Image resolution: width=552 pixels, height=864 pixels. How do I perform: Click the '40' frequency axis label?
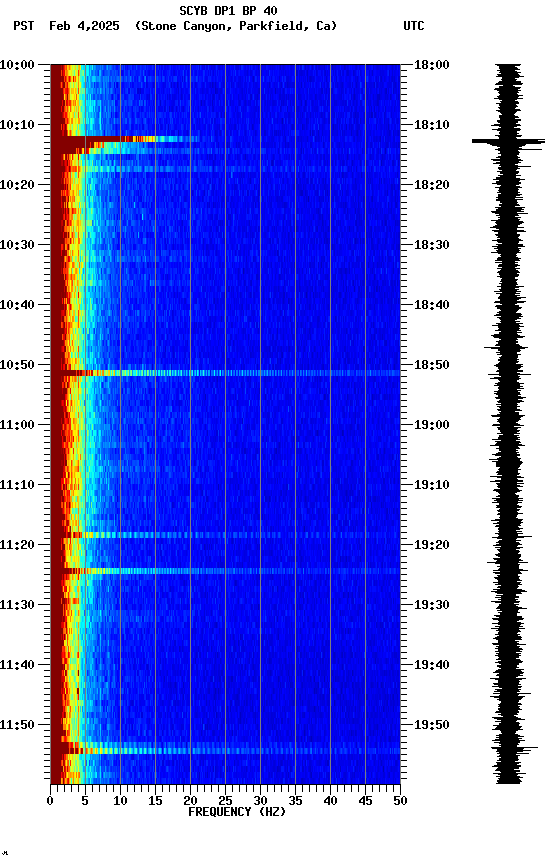[x=330, y=801]
